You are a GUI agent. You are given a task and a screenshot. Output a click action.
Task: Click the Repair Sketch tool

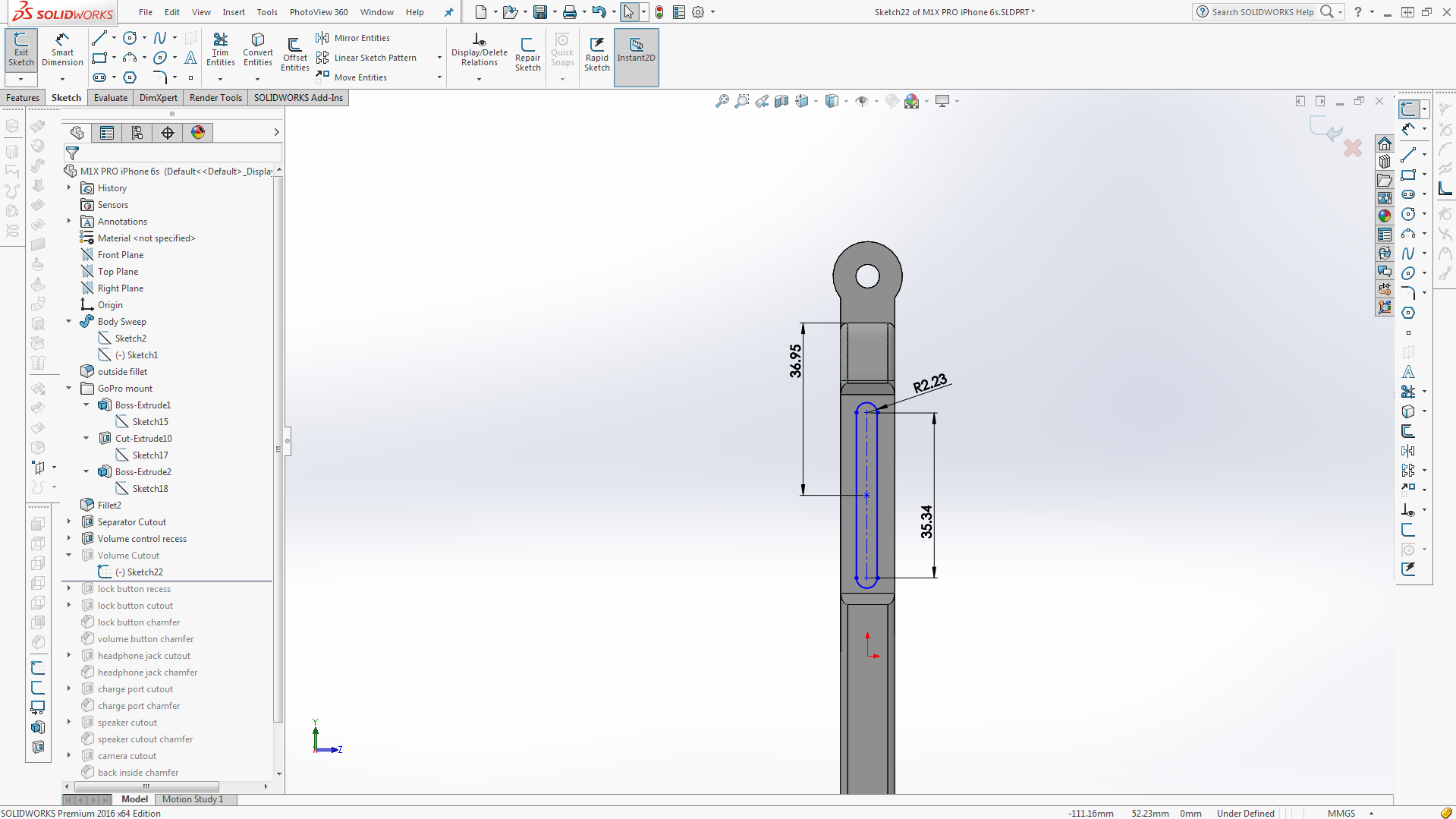[527, 54]
